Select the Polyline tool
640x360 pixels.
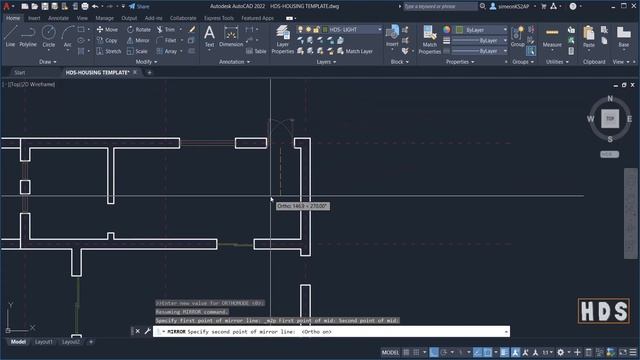click(x=28, y=36)
